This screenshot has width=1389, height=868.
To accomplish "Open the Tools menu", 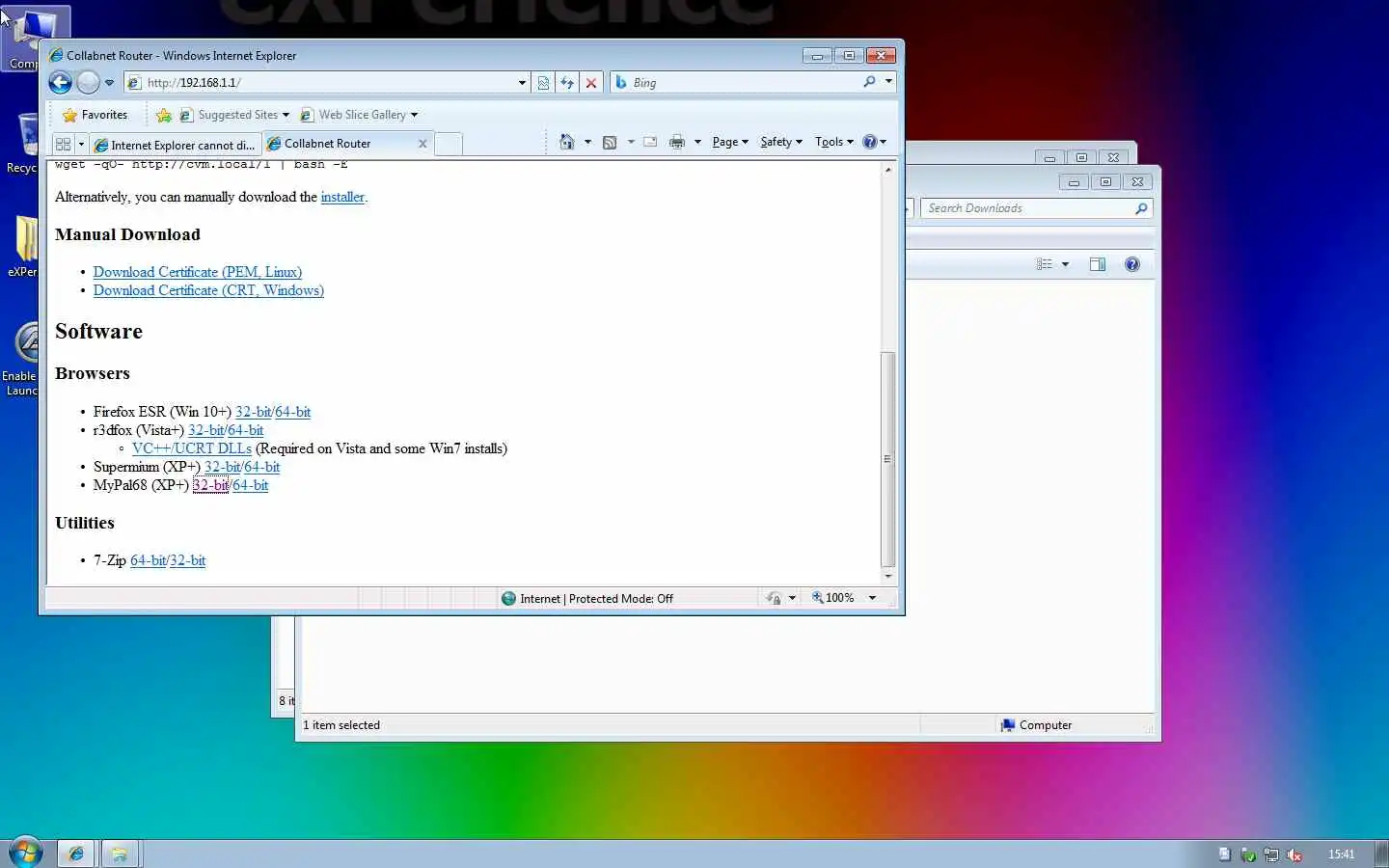I will tap(834, 142).
